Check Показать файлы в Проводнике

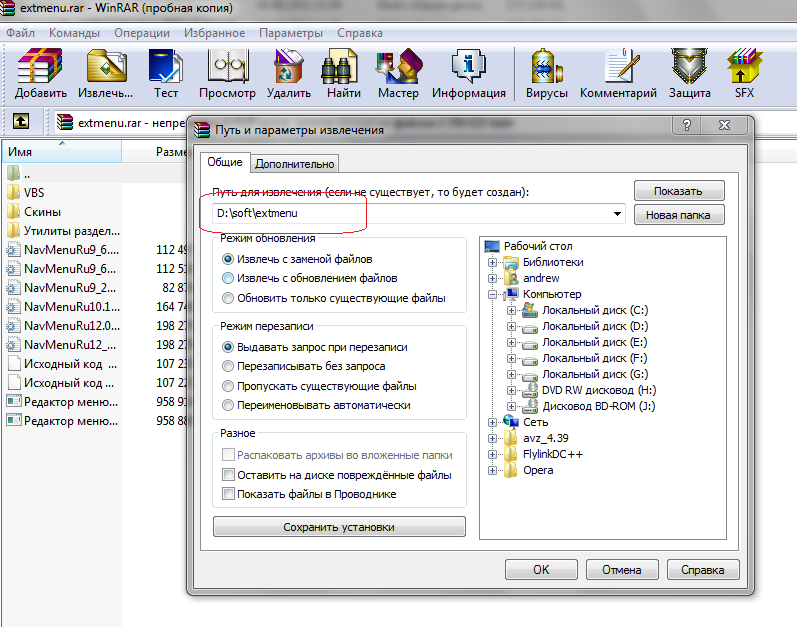click(x=310, y=494)
